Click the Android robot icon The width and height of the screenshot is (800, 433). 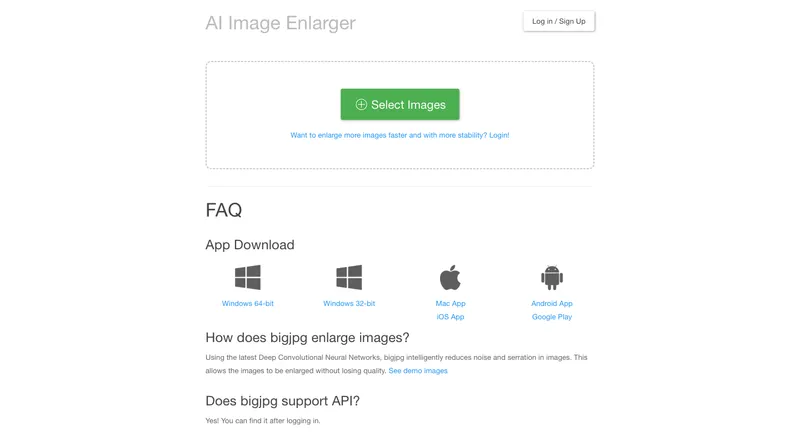coord(552,277)
